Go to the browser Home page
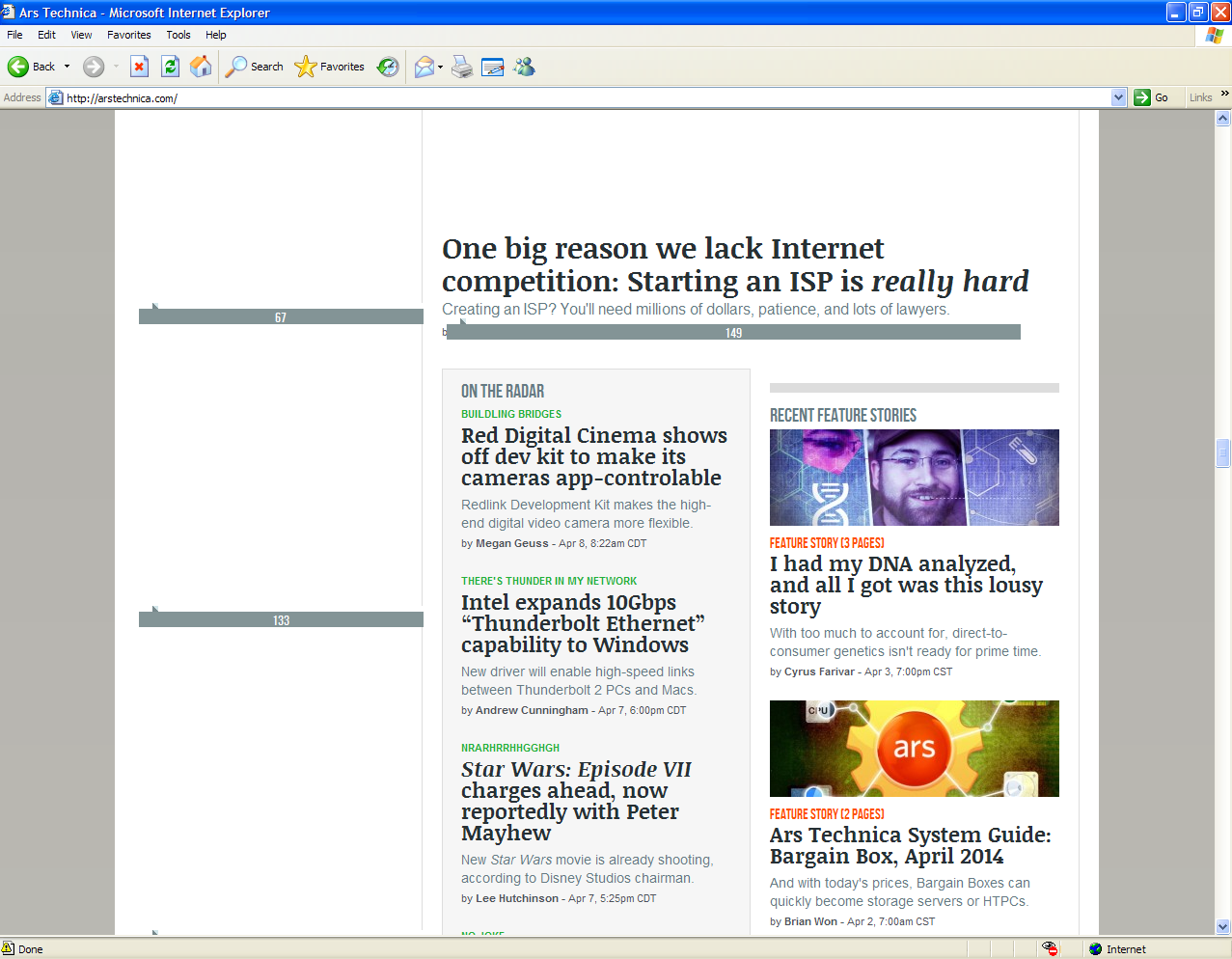The height and width of the screenshot is (959, 1232). tap(201, 66)
